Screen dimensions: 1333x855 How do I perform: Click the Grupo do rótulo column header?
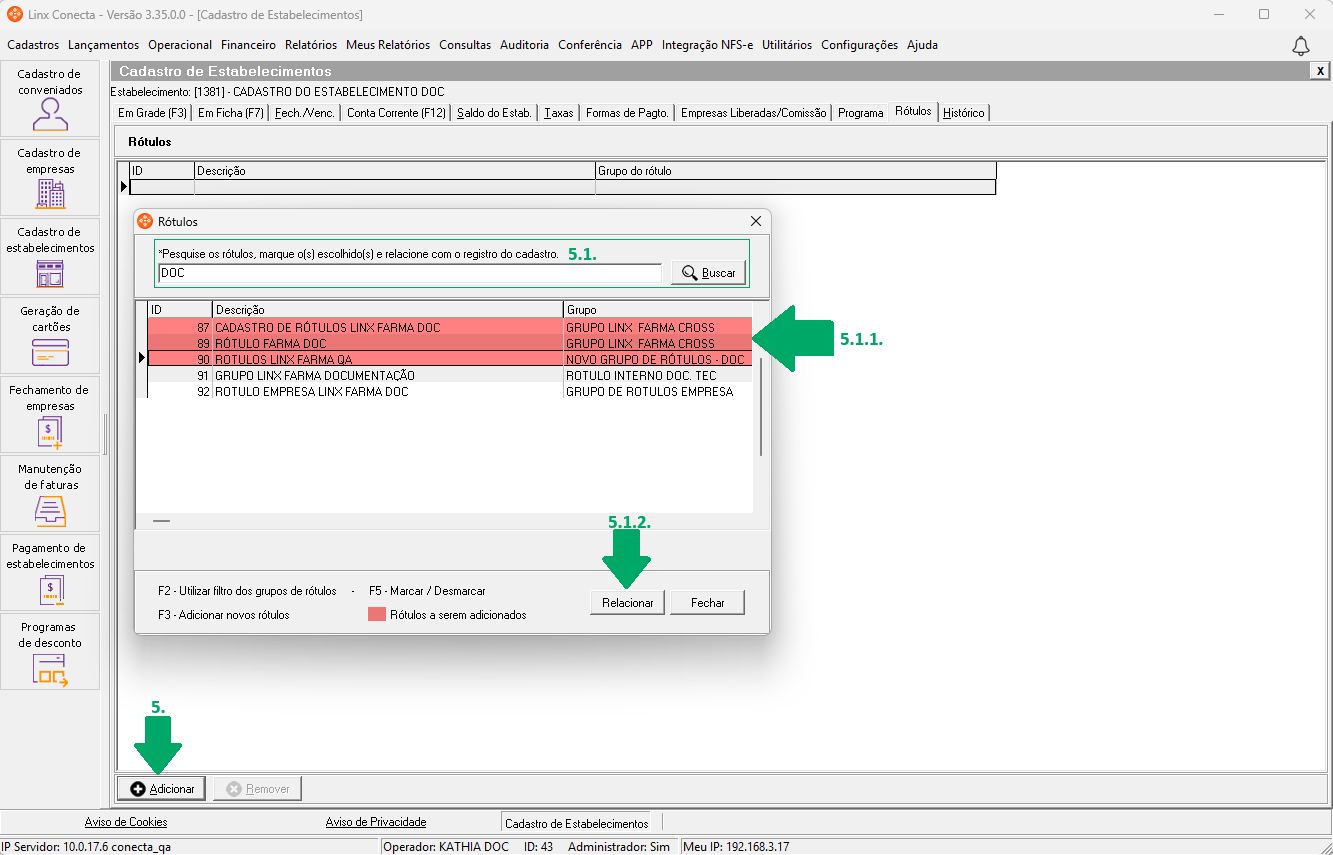pyautogui.click(x=796, y=171)
